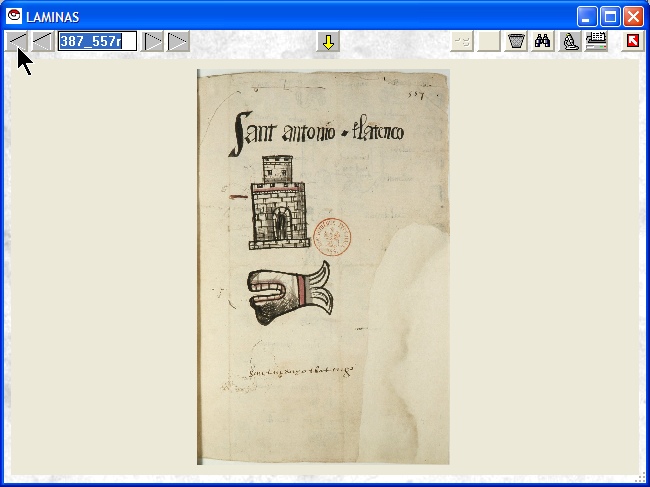Viewport: 650px width, 487px height.
Task: Click the greyed-out dotted toolbar button
Action: pyautogui.click(x=462, y=41)
